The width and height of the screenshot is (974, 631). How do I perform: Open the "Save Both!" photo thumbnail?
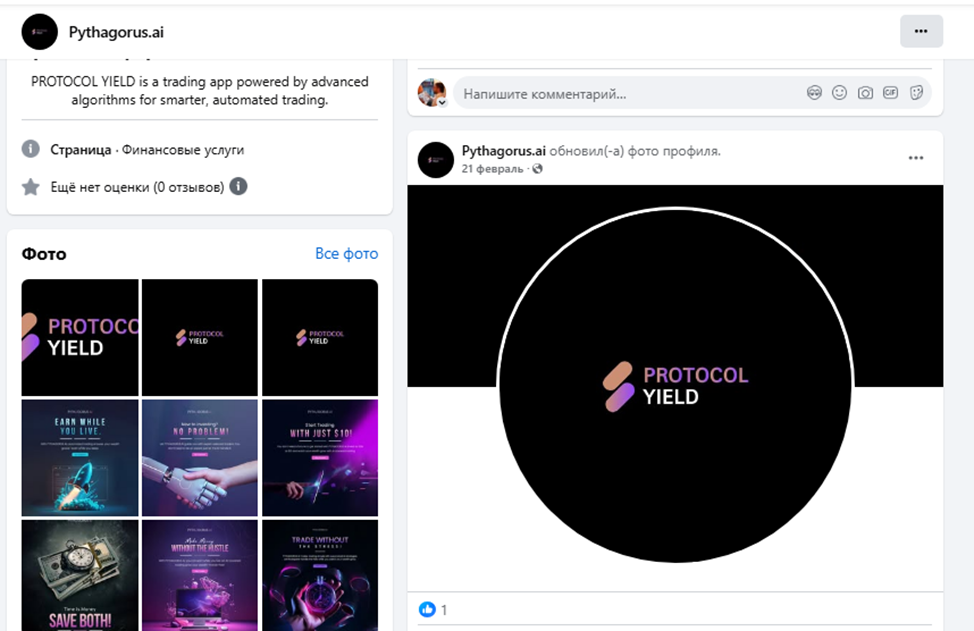[x=80, y=575]
